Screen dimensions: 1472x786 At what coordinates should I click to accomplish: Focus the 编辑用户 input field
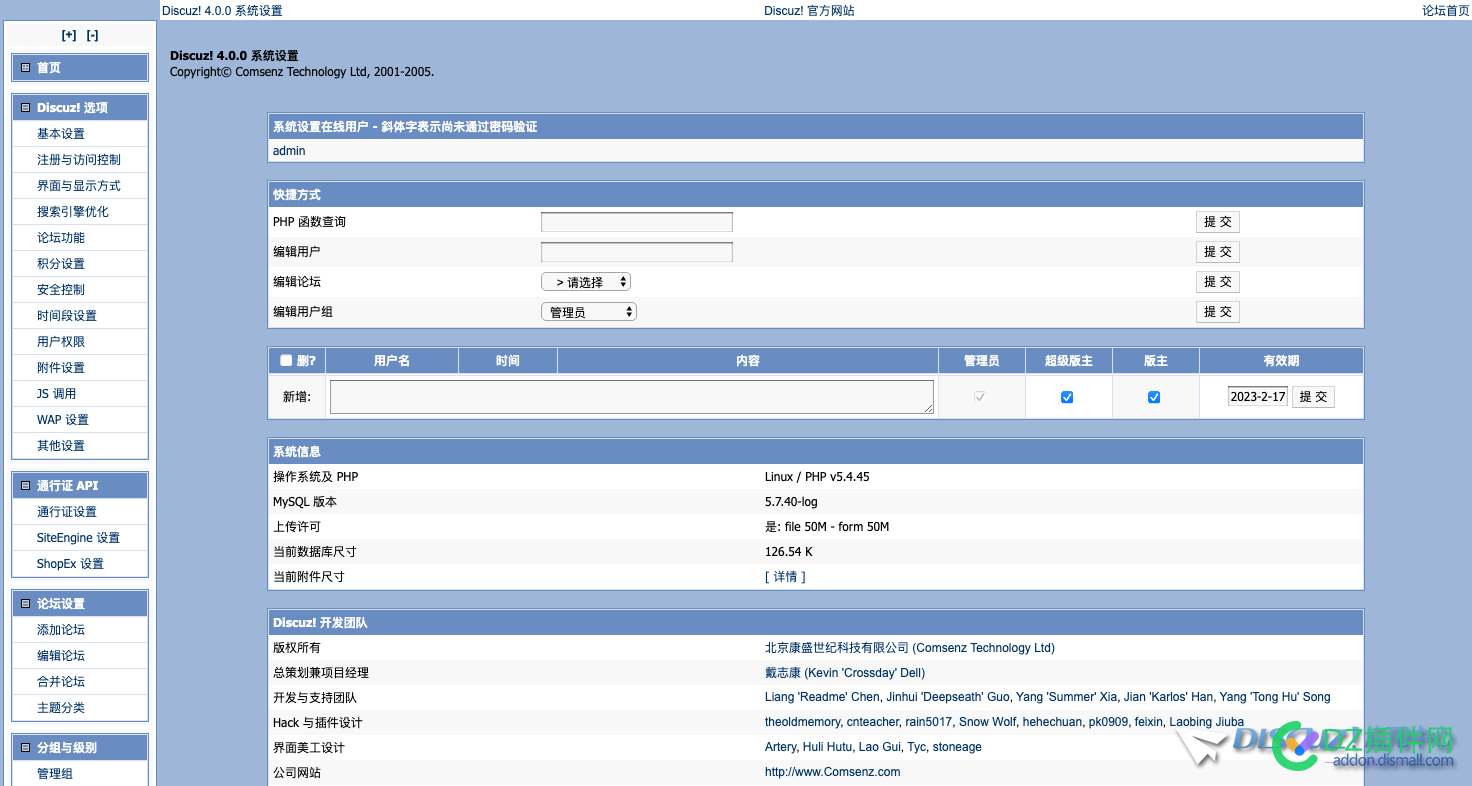pos(637,252)
